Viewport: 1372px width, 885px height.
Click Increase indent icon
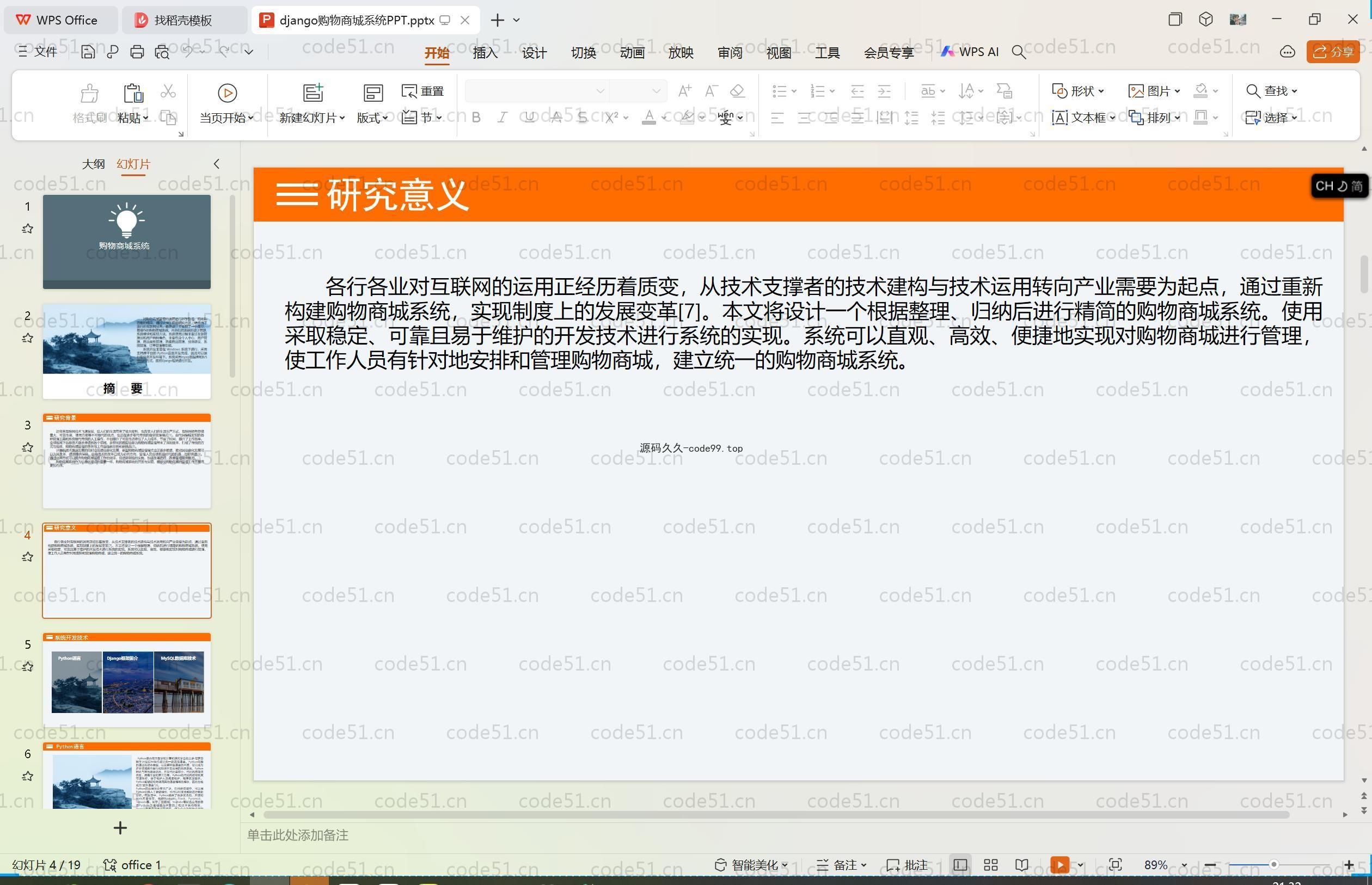(885, 91)
